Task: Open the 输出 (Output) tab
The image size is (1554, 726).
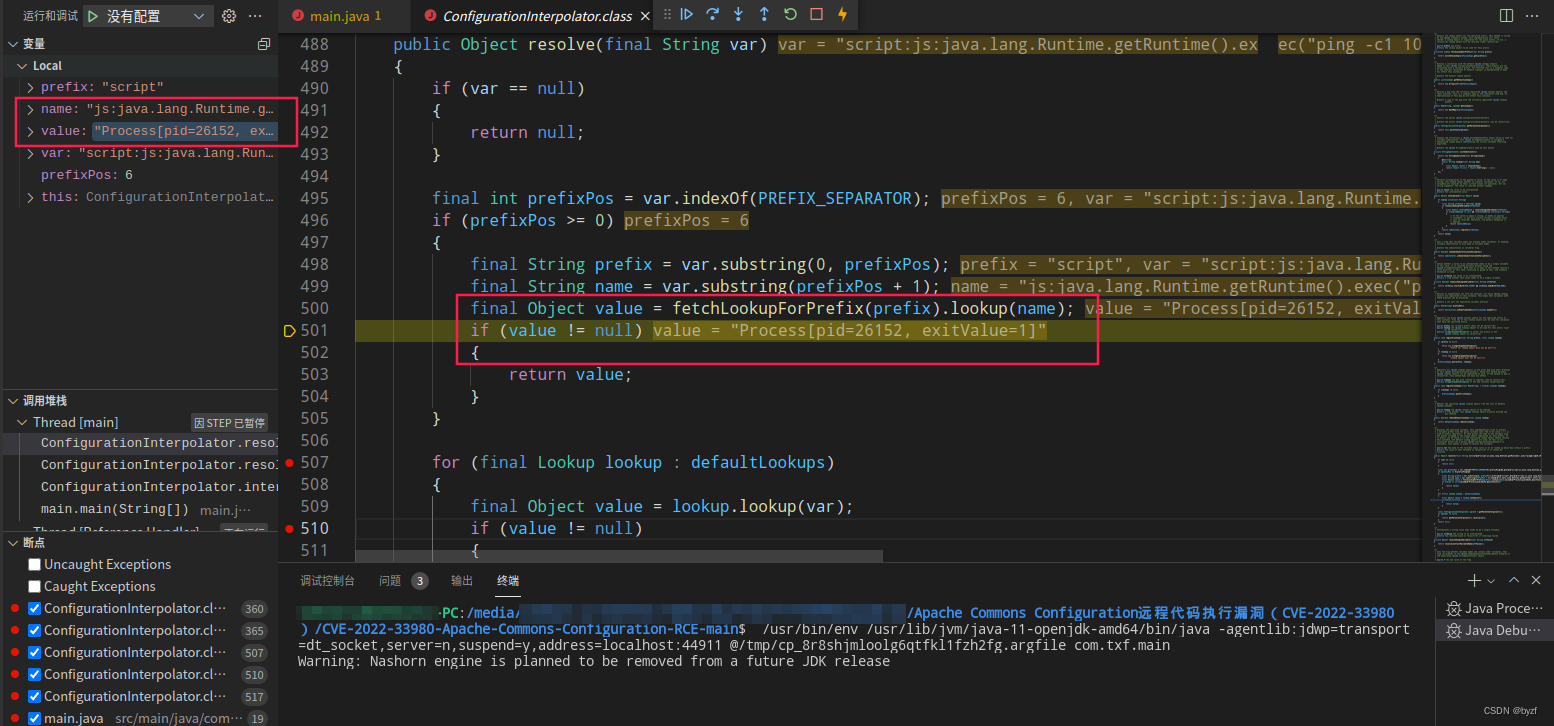Action: point(462,580)
